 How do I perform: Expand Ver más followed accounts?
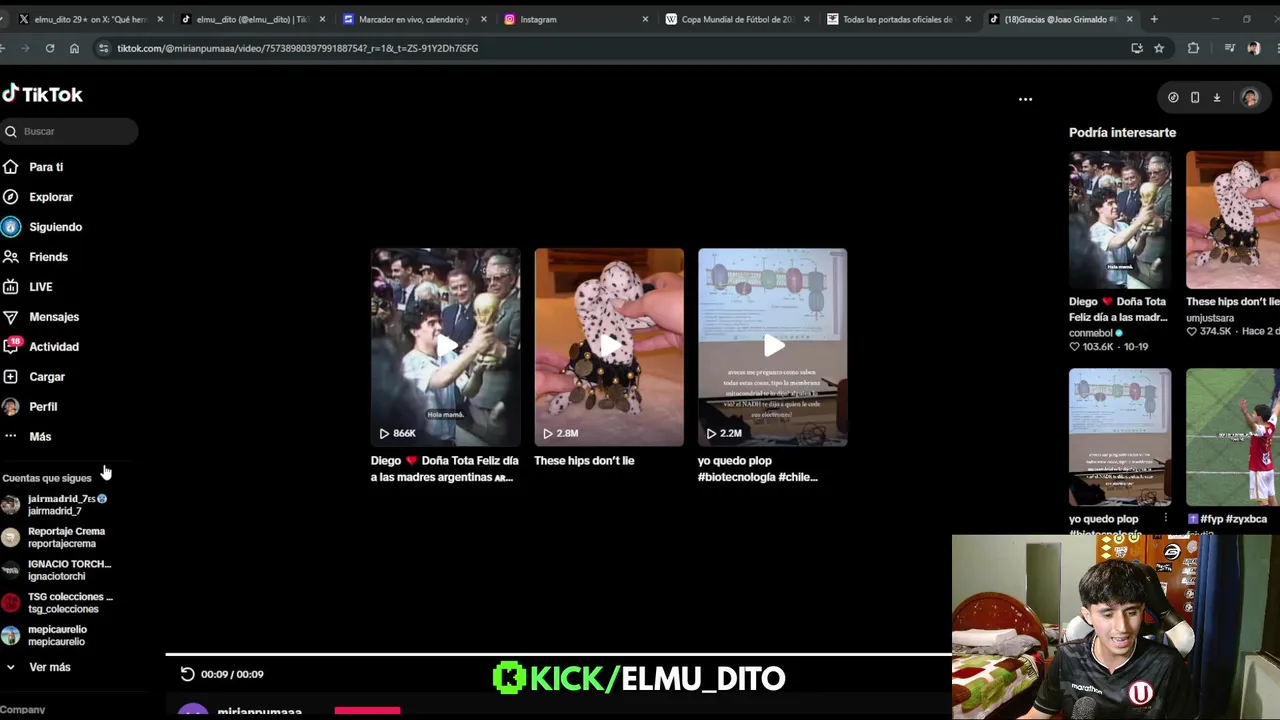[x=49, y=667]
